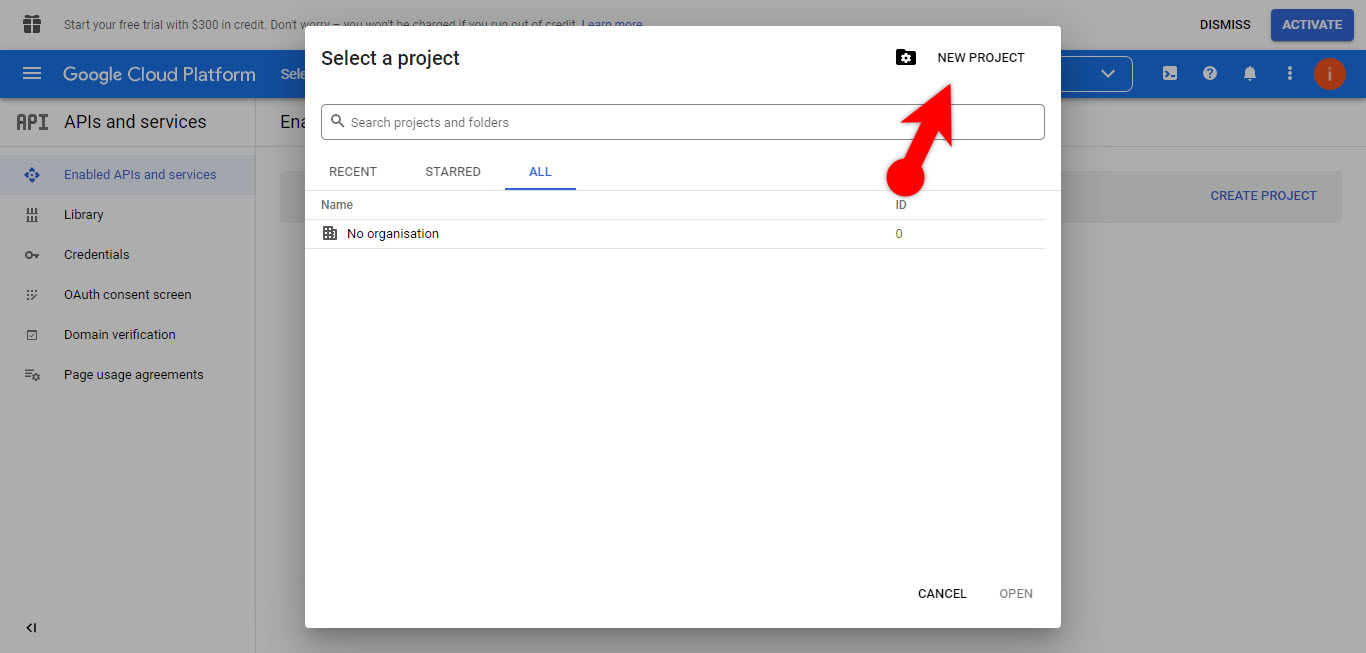Viewport: 1366px width, 653px height.
Task: Select the ALL tab
Action: 540,172
